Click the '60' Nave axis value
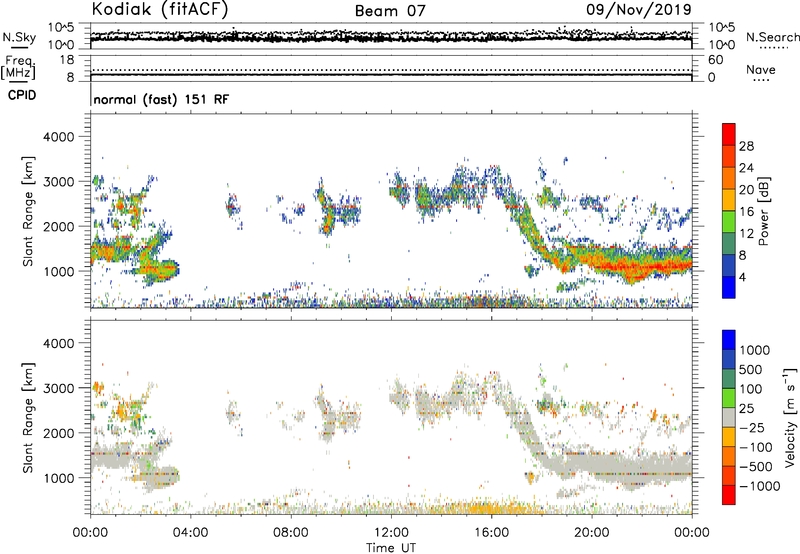Viewport: 800px width, 554px height. click(x=715, y=60)
